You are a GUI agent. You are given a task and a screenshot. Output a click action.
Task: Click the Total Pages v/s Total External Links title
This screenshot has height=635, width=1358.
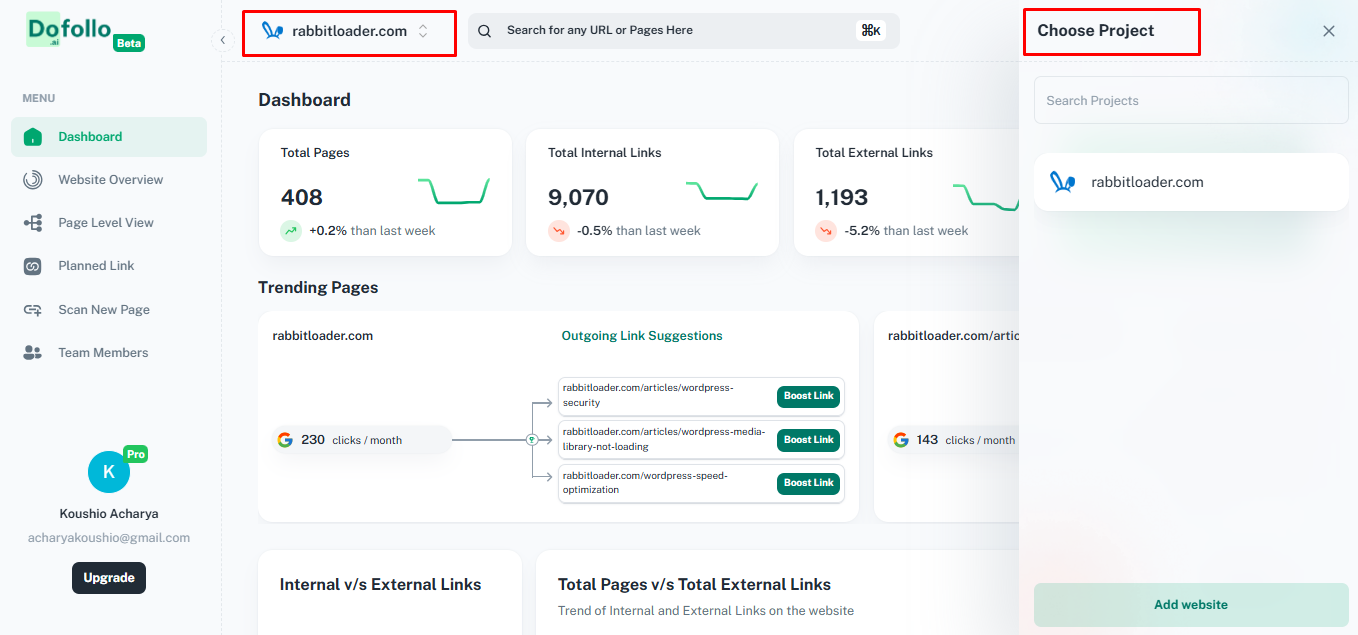(x=694, y=585)
